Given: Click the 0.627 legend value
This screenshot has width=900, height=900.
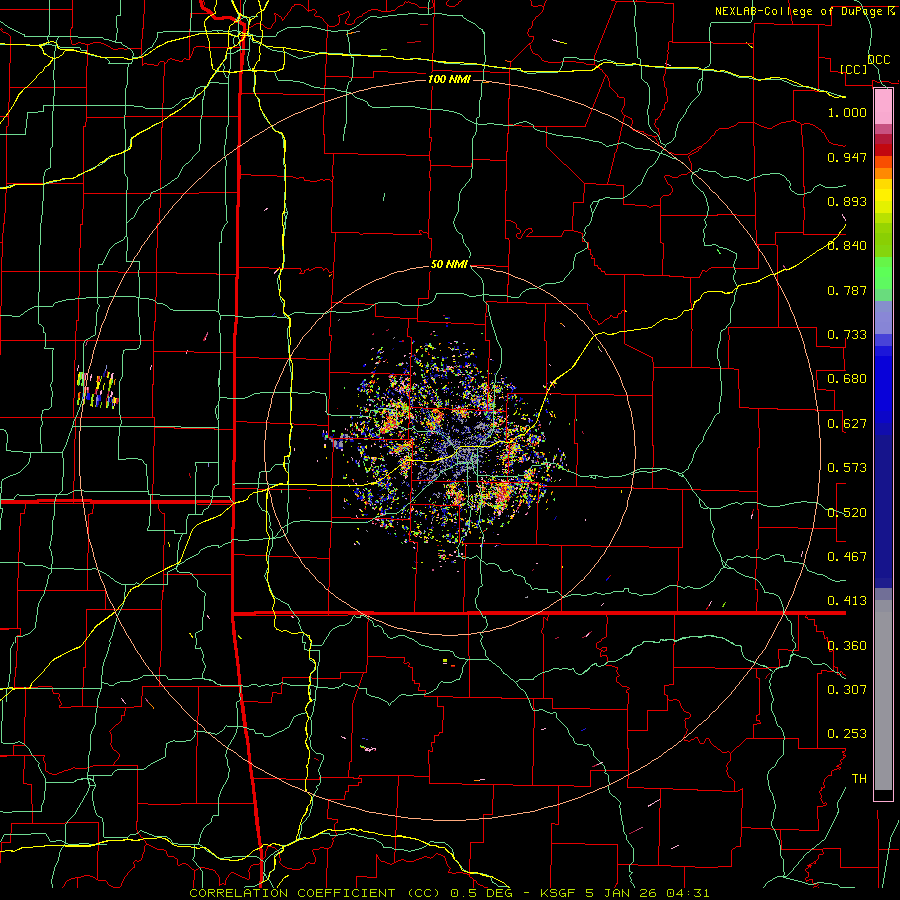Looking at the screenshot, I should [x=847, y=424].
